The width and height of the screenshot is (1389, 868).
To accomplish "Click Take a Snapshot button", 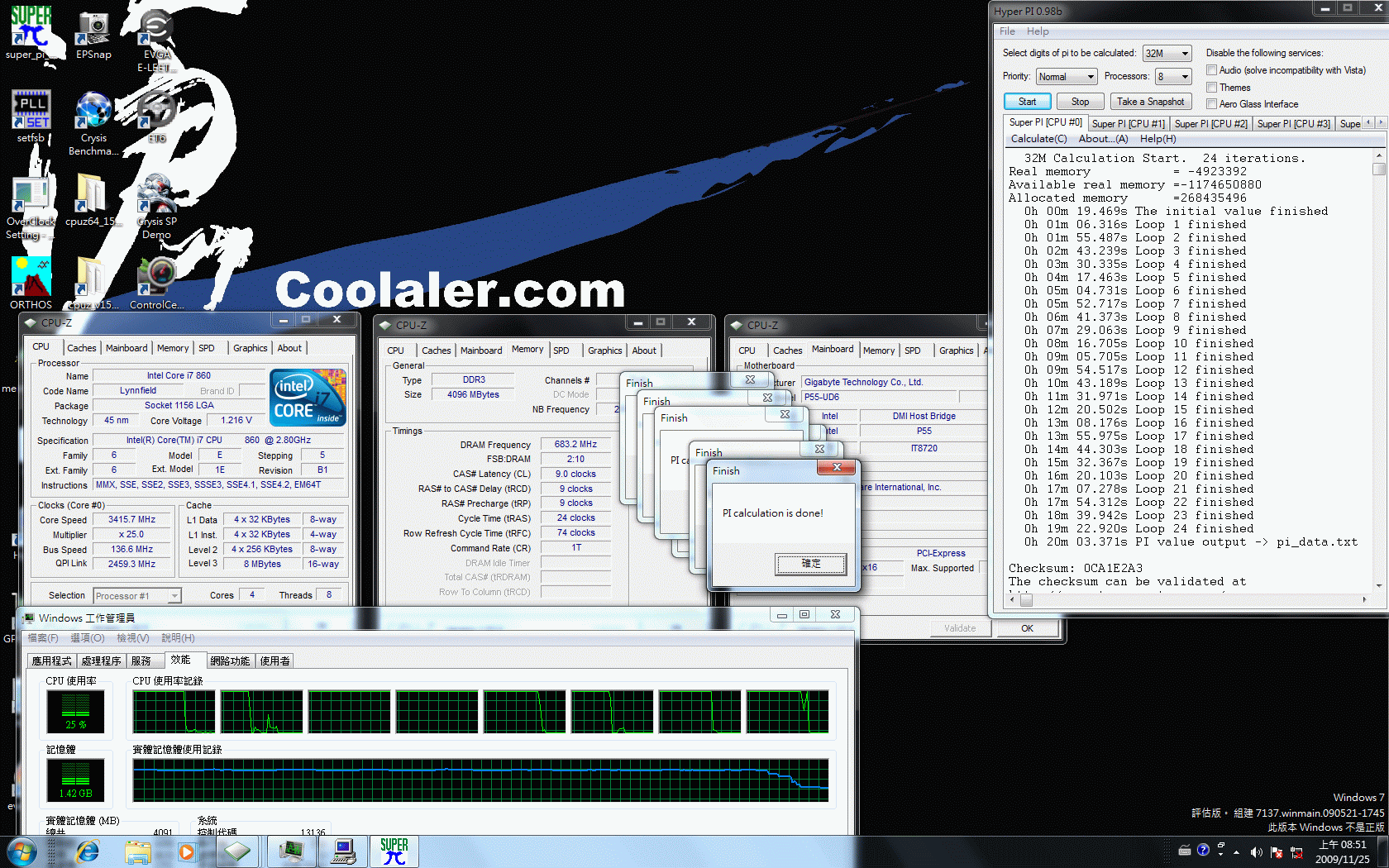I will pyautogui.click(x=1150, y=101).
